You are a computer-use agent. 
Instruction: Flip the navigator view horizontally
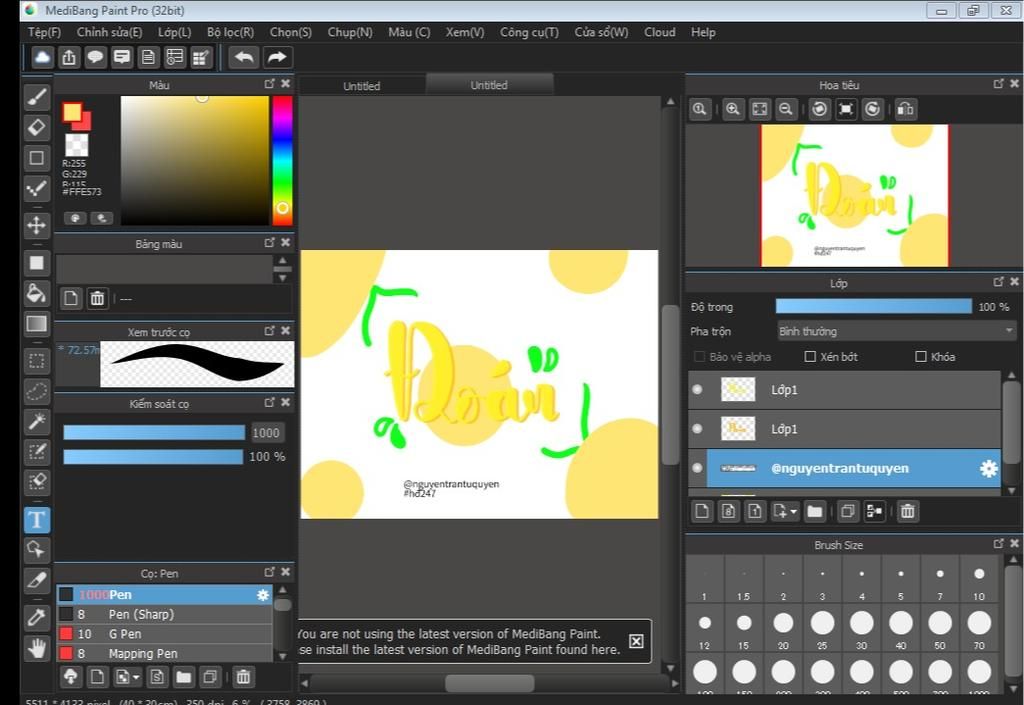click(905, 109)
